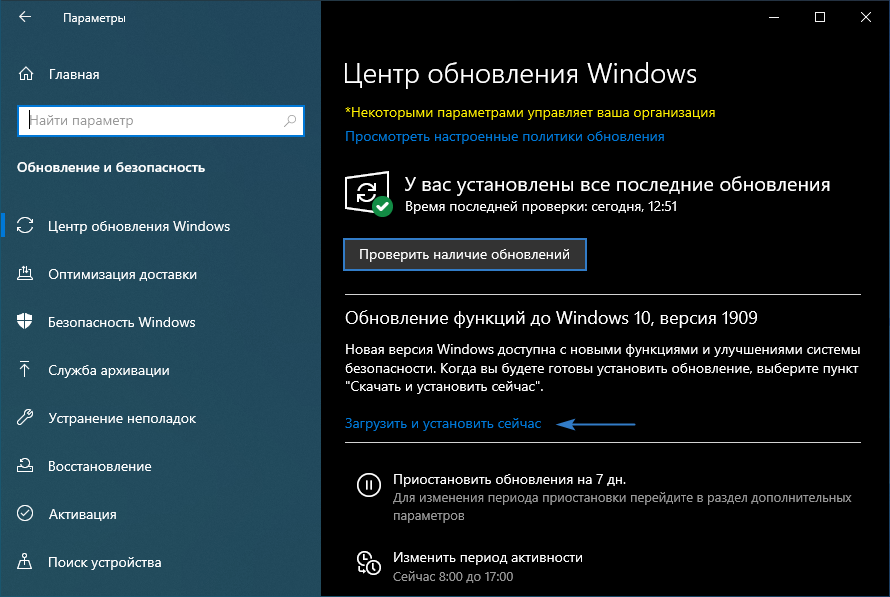The image size is (890, 597).
Task: Click Загрузить и установить сейчас link
Action: (443, 423)
